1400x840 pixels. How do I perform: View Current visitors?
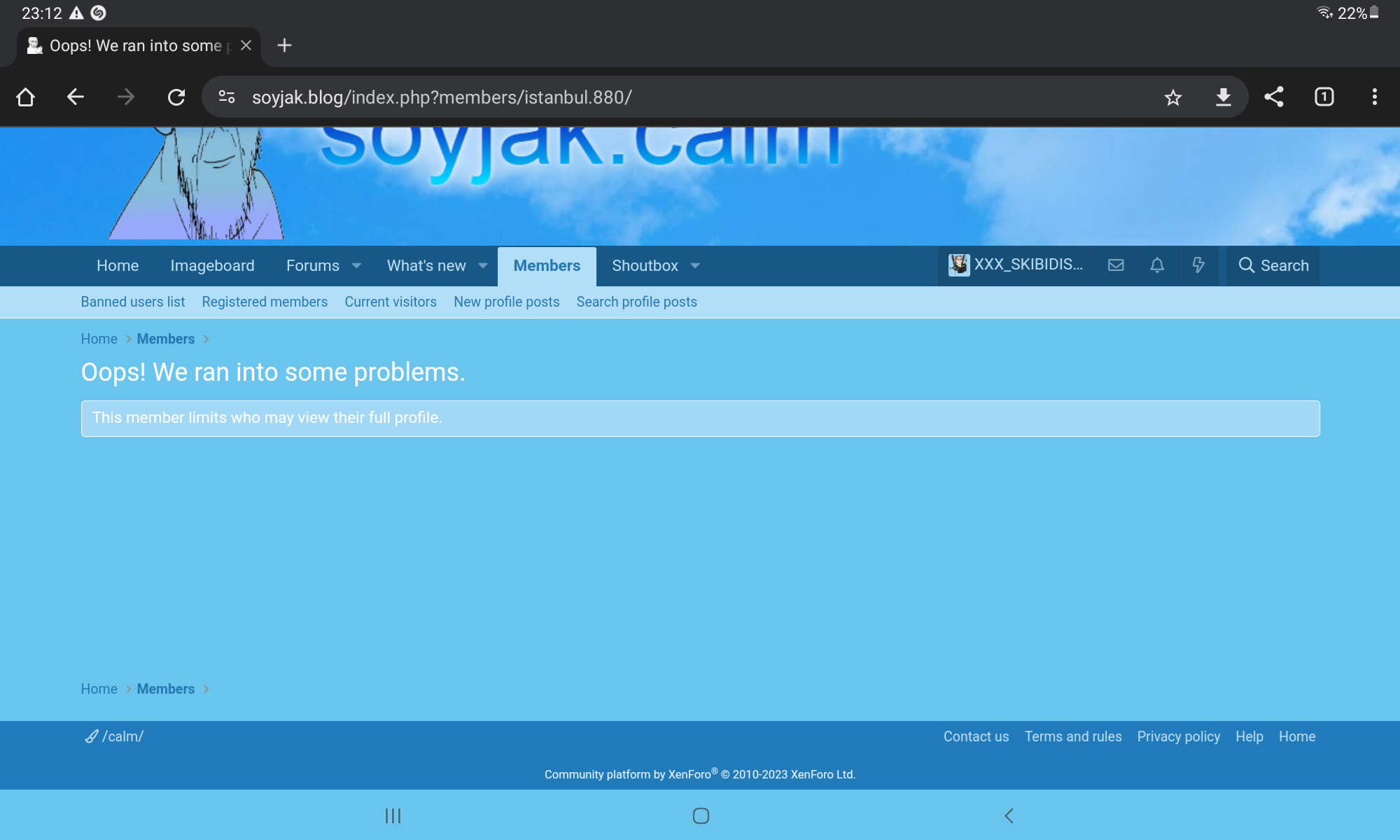pyautogui.click(x=391, y=302)
